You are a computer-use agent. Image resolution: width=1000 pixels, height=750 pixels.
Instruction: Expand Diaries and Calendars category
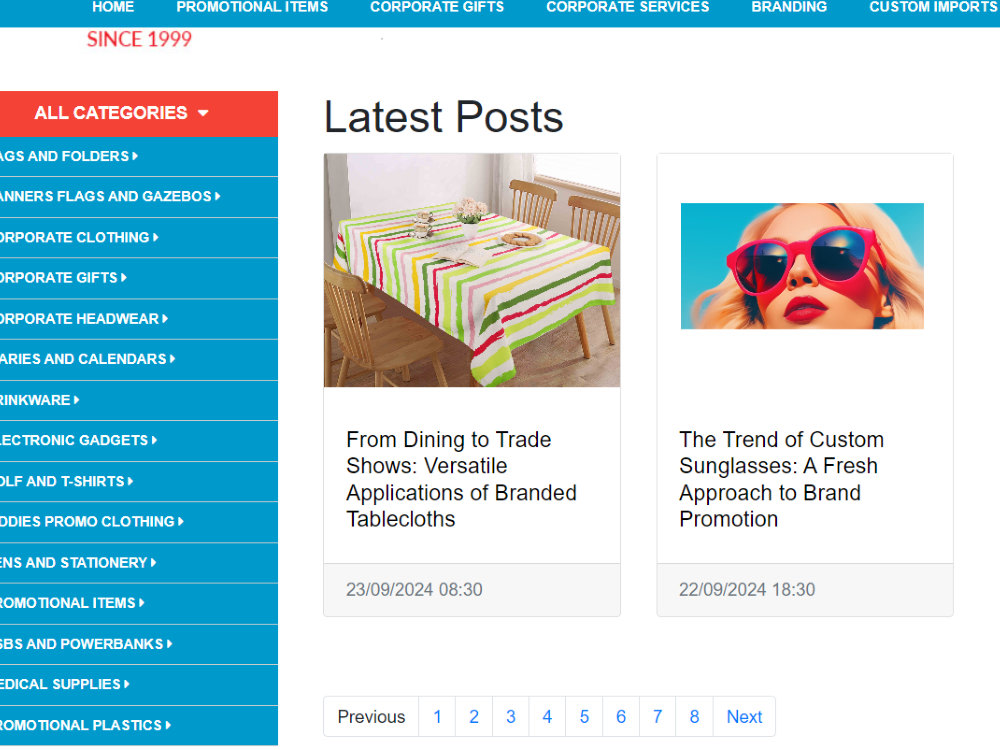coord(139,359)
